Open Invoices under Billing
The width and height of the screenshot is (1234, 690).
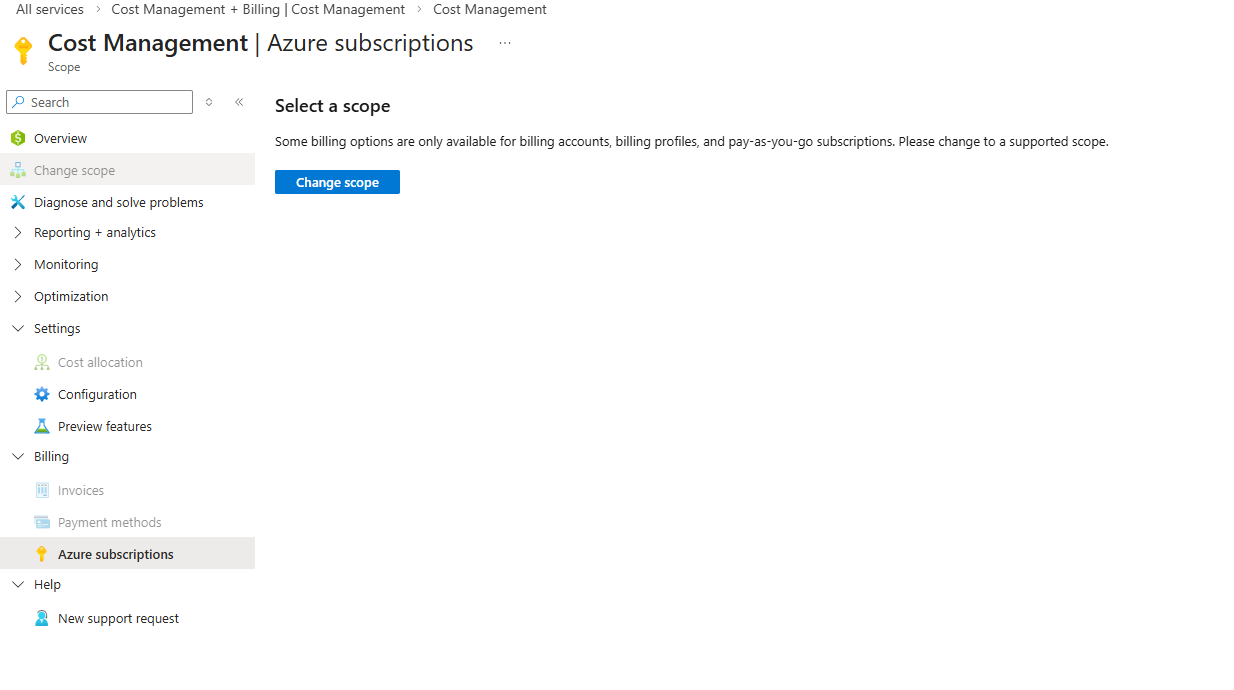[127, 490]
